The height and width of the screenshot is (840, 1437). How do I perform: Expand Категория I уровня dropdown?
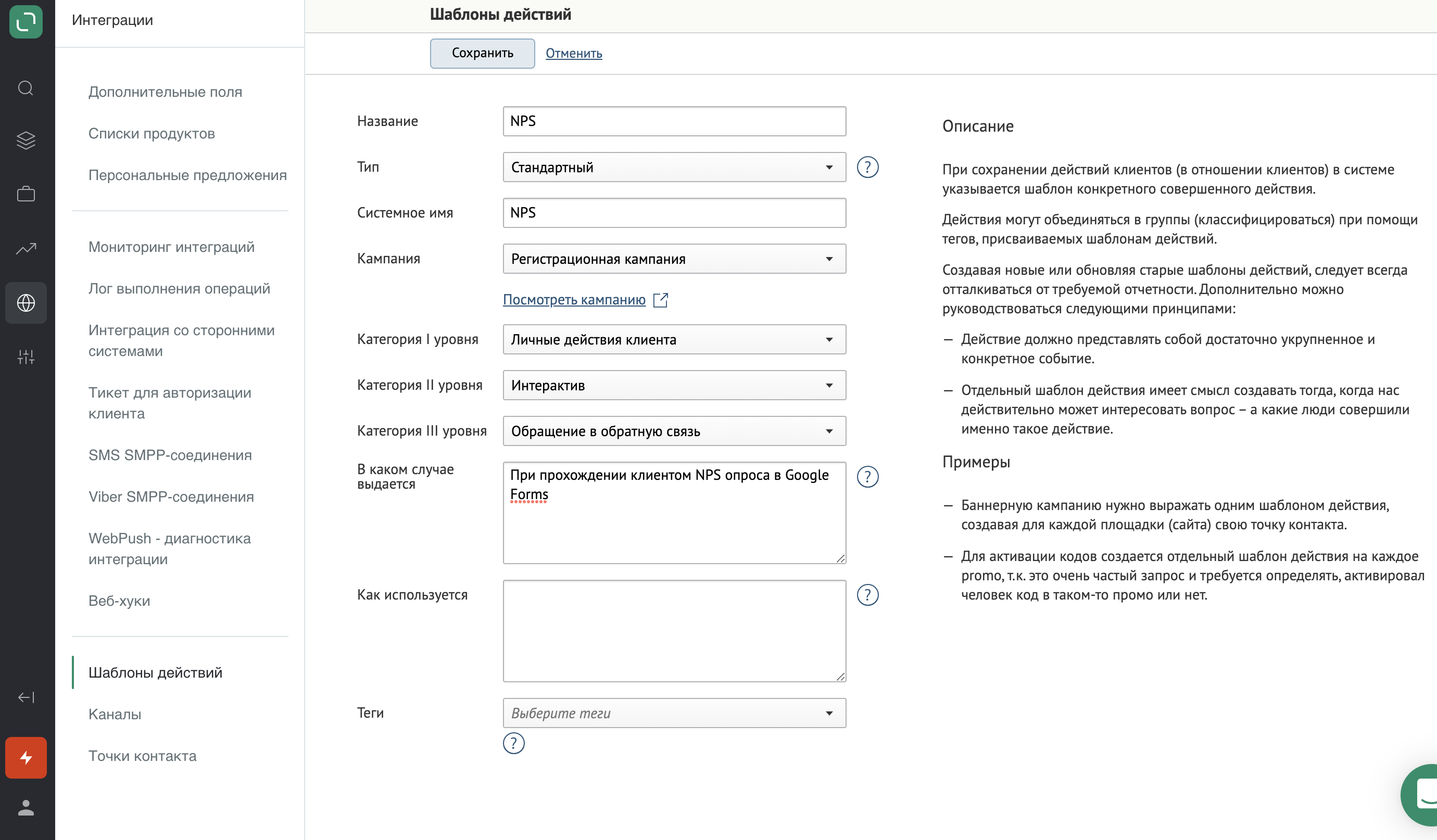[x=674, y=340]
